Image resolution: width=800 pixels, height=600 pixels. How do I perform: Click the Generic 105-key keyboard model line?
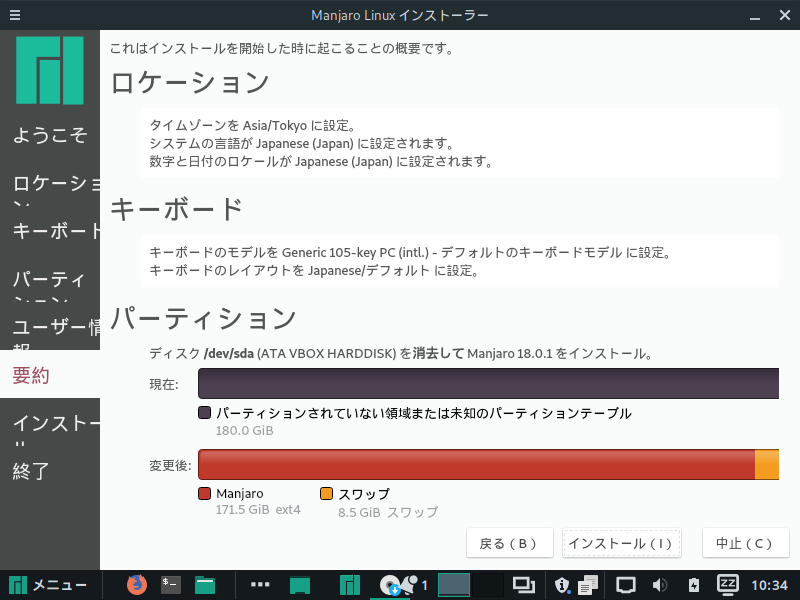tap(410, 252)
